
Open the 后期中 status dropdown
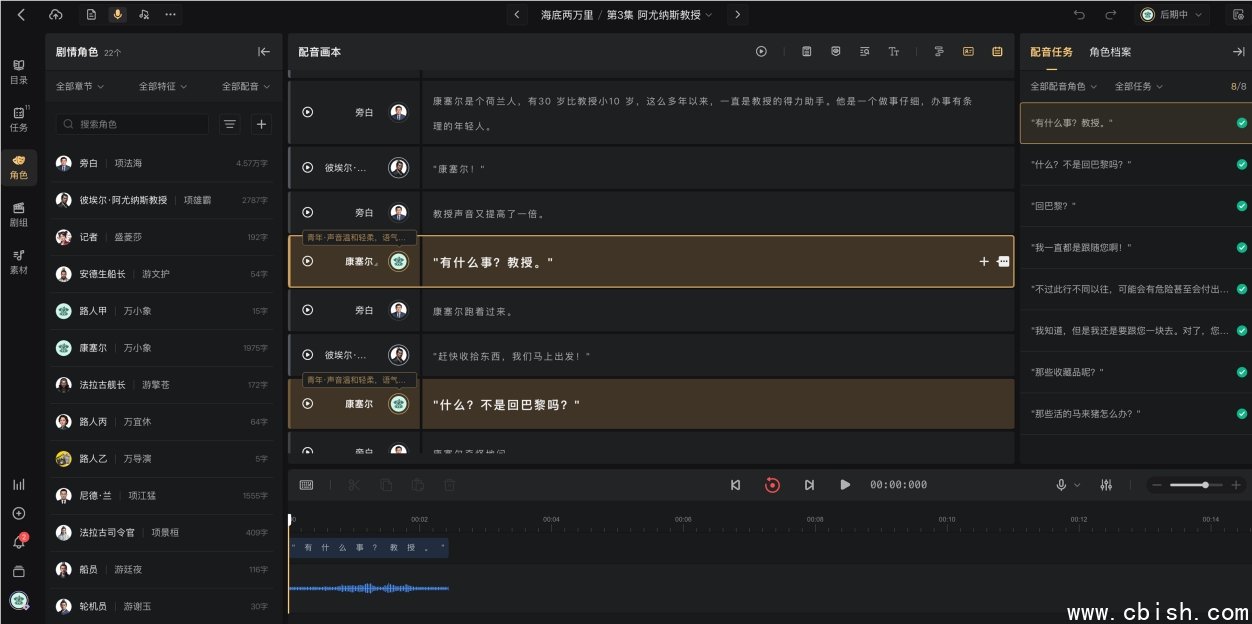(x=1173, y=15)
